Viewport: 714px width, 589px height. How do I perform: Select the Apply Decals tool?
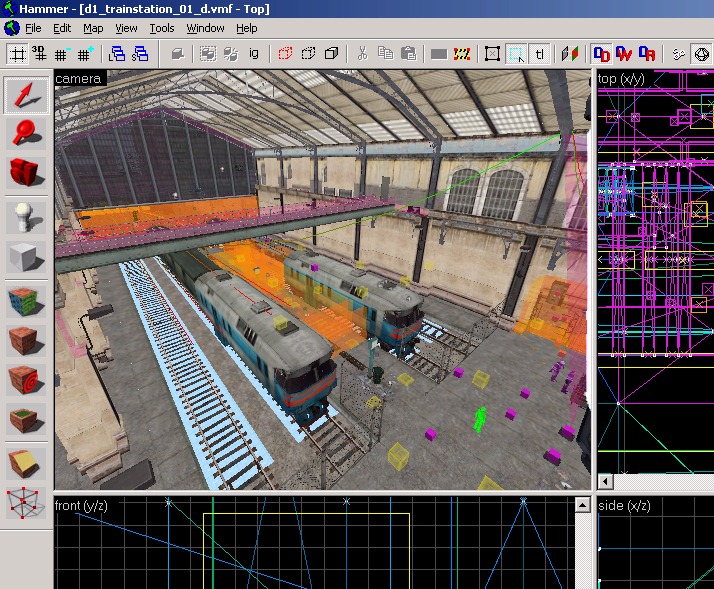click(x=26, y=379)
